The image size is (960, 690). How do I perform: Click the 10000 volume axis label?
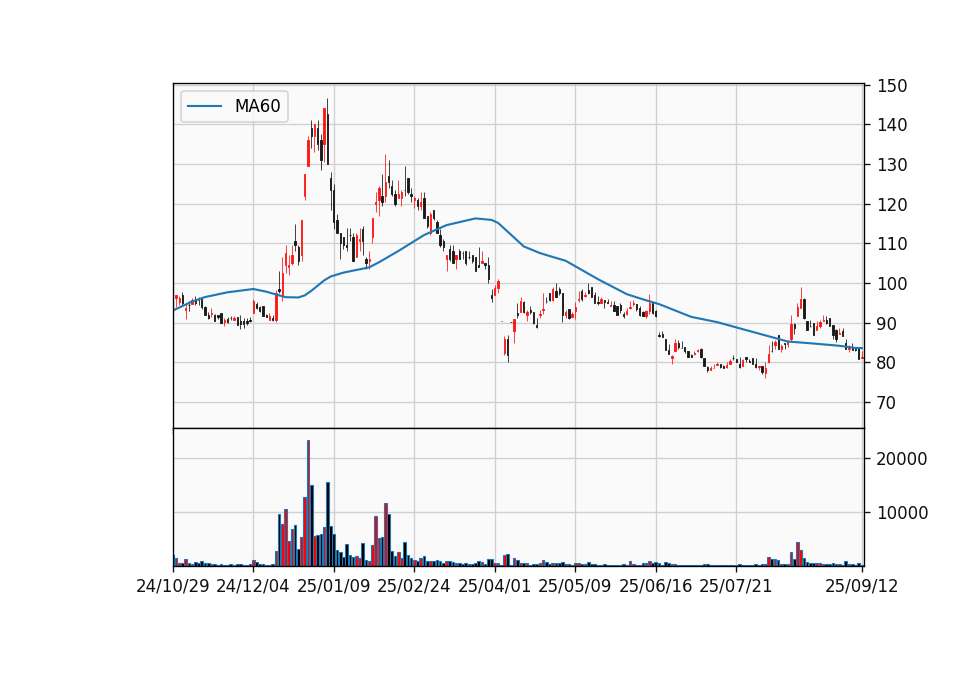902,512
